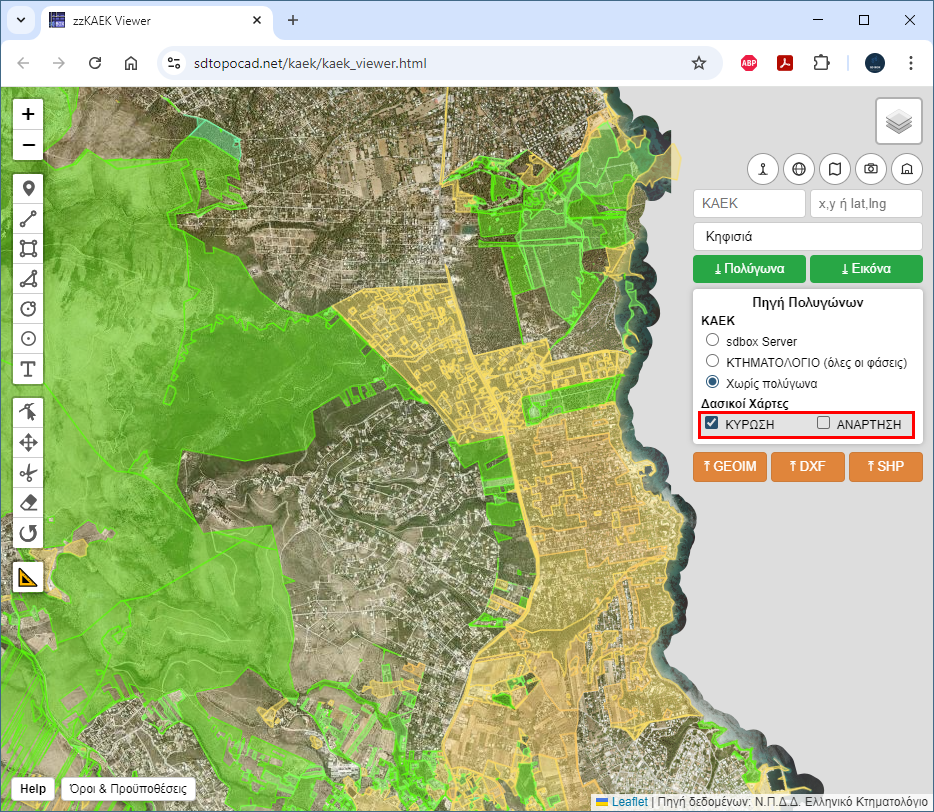Activate the draw polyline tool

tap(28, 219)
